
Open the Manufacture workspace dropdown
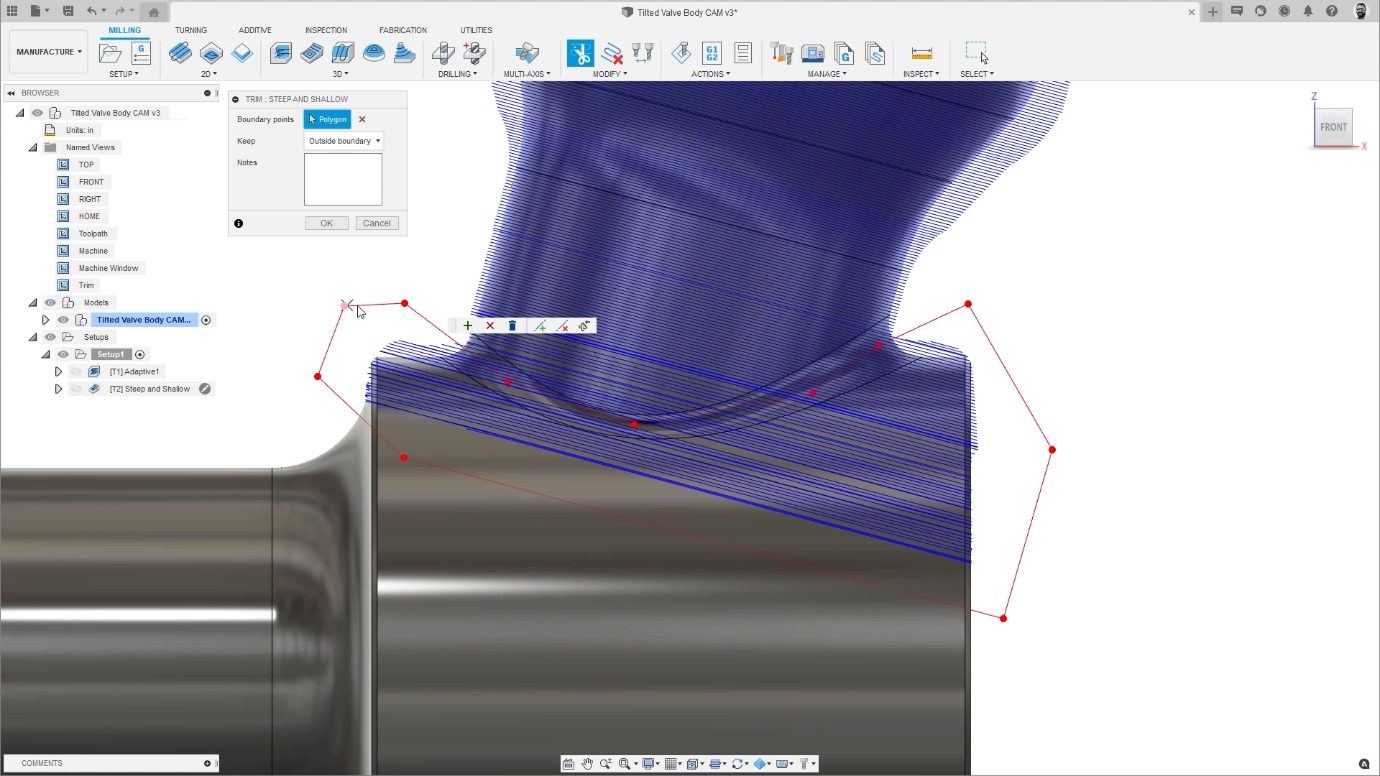pyautogui.click(x=49, y=52)
